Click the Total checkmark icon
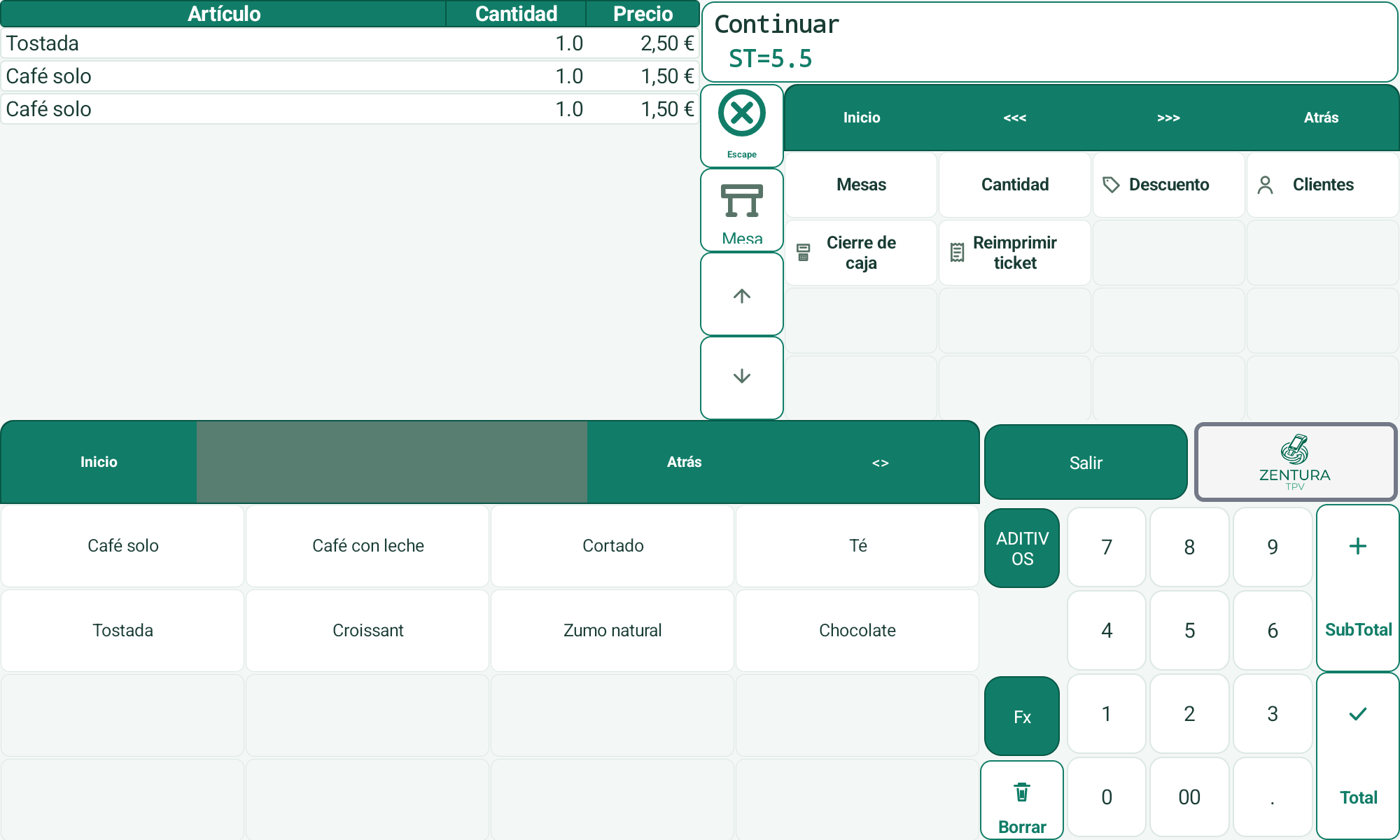Image resolution: width=1400 pixels, height=840 pixels. pyautogui.click(x=1357, y=714)
